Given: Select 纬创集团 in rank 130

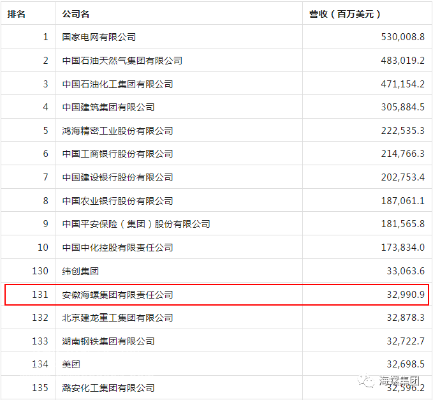Looking at the screenshot, I should coord(80,271).
